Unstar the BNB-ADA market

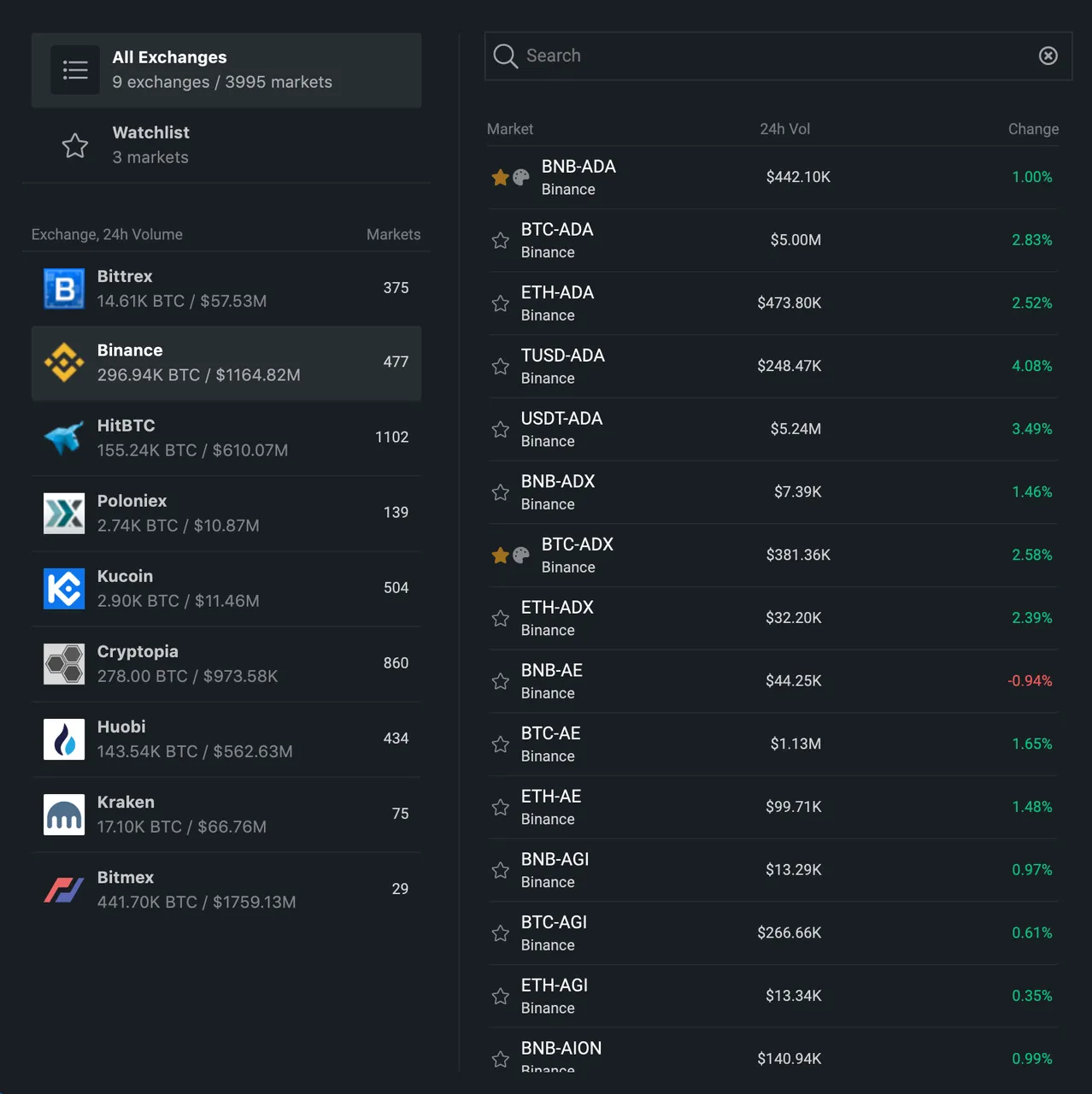(x=501, y=177)
